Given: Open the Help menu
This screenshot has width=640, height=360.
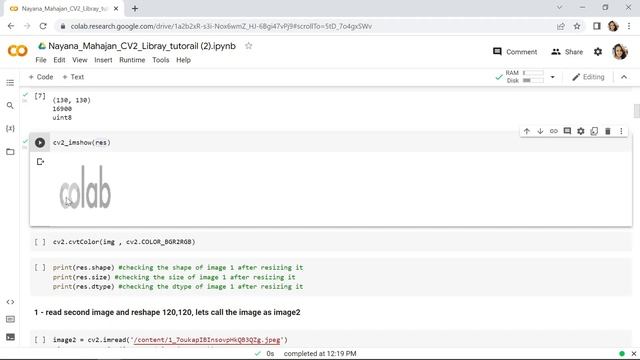Looking at the screenshot, I should coord(183,60).
